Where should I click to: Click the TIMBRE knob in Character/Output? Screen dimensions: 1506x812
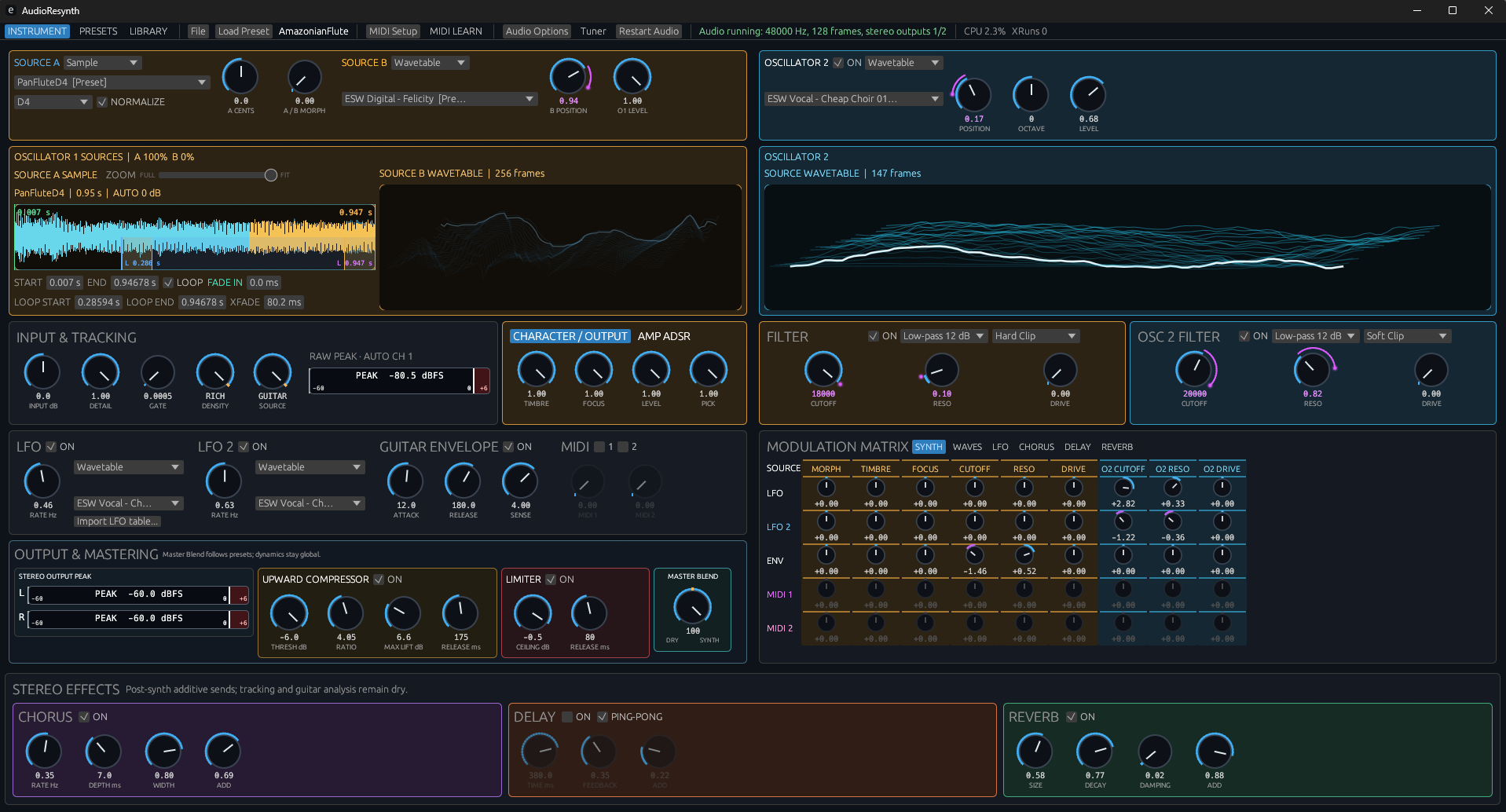point(537,370)
